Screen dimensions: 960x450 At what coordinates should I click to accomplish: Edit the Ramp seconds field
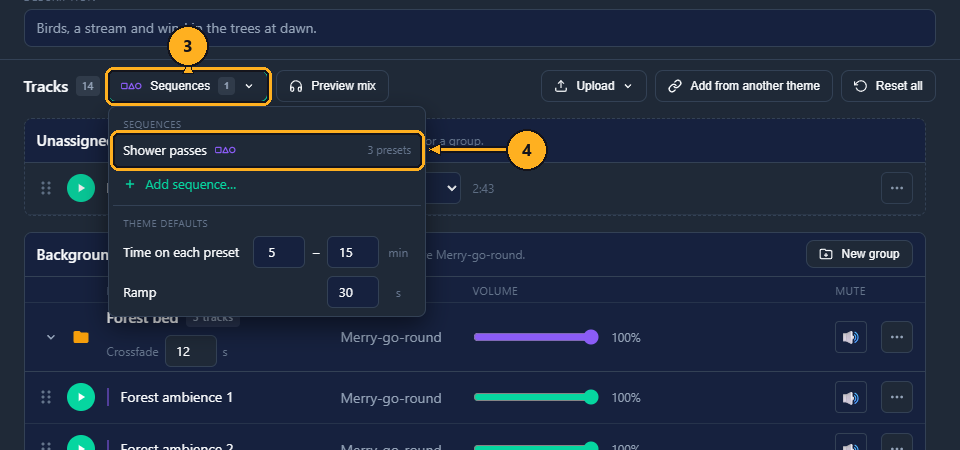[x=352, y=293]
